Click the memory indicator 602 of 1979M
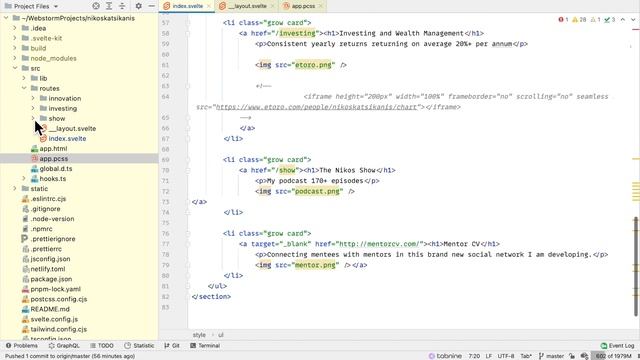 613,356
